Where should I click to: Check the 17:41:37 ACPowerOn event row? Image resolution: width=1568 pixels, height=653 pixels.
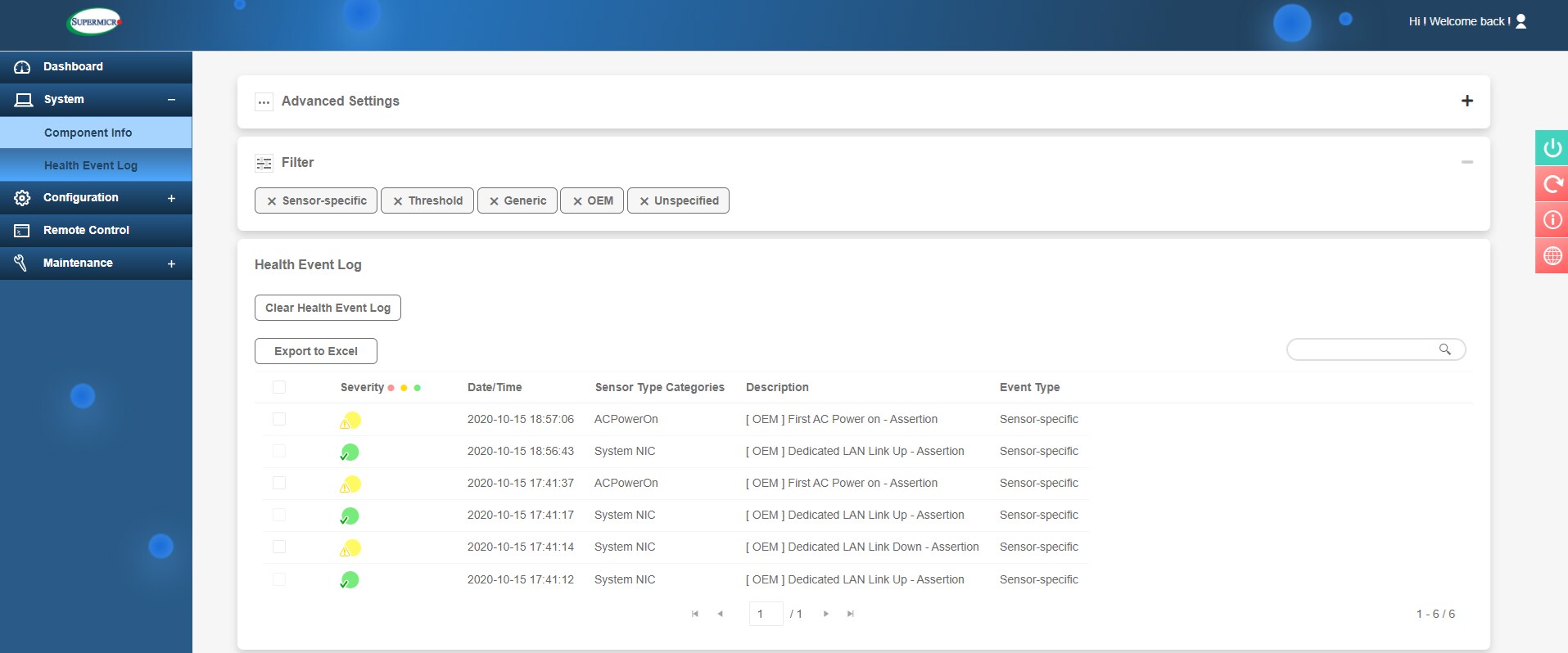click(x=279, y=483)
